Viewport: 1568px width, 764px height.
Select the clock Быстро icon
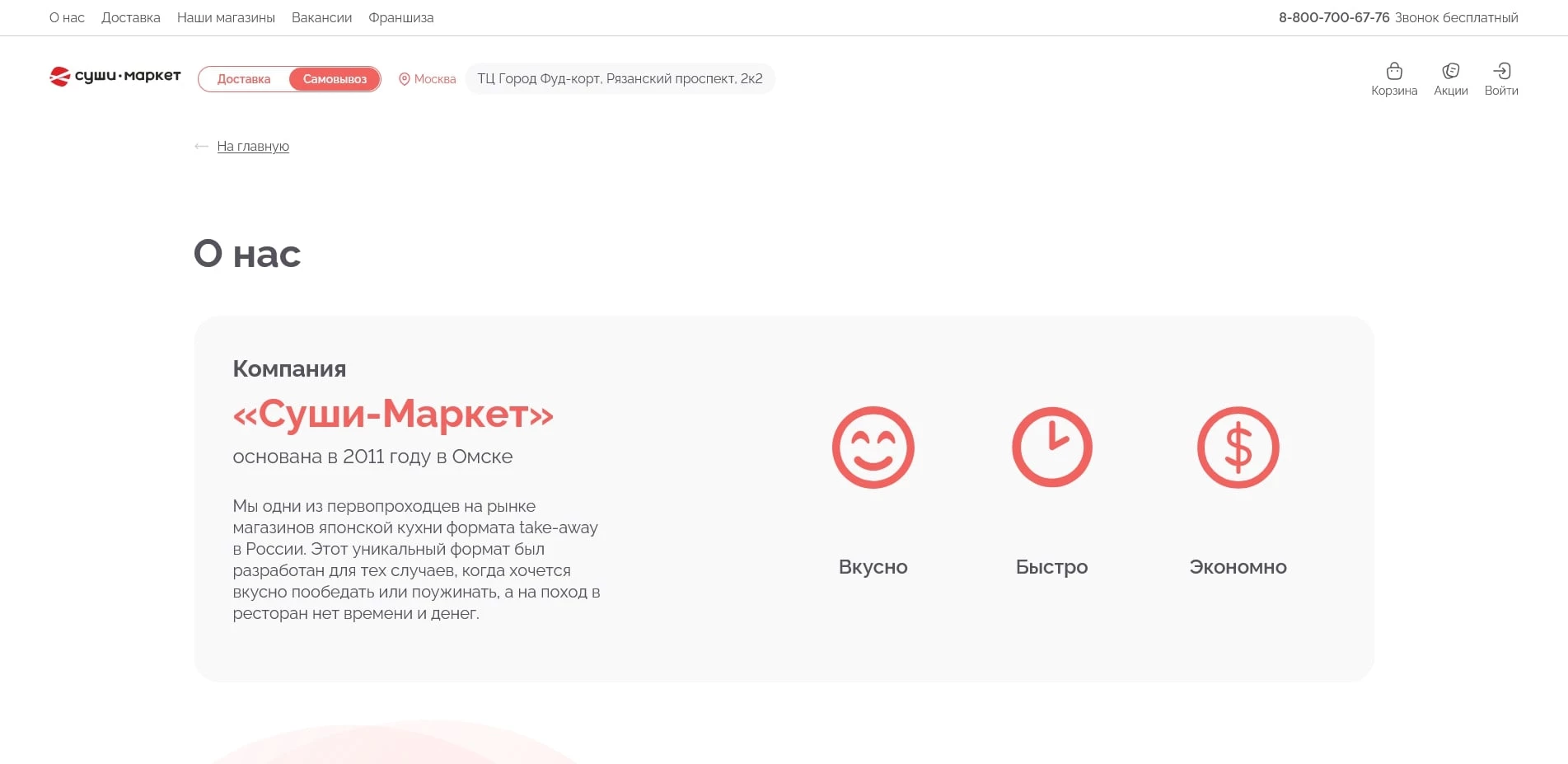click(1051, 448)
